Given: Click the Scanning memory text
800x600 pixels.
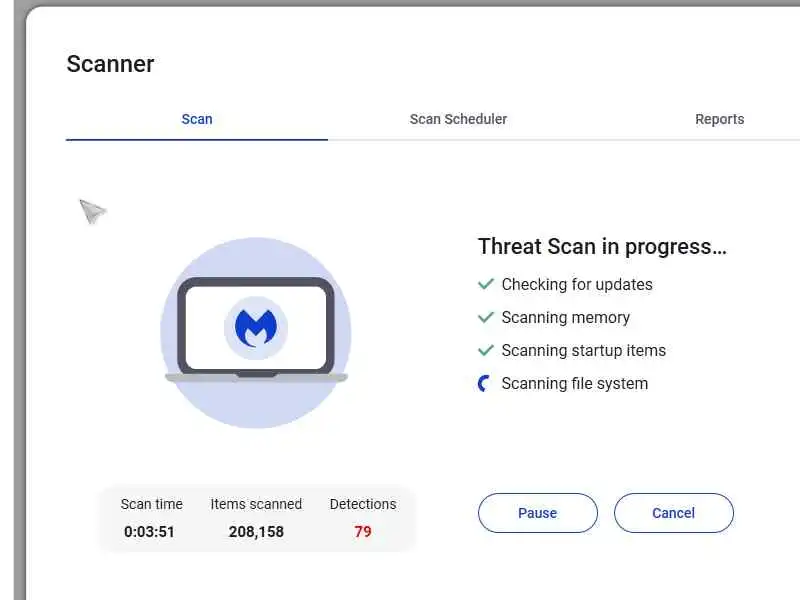Looking at the screenshot, I should tap(565, 318).
